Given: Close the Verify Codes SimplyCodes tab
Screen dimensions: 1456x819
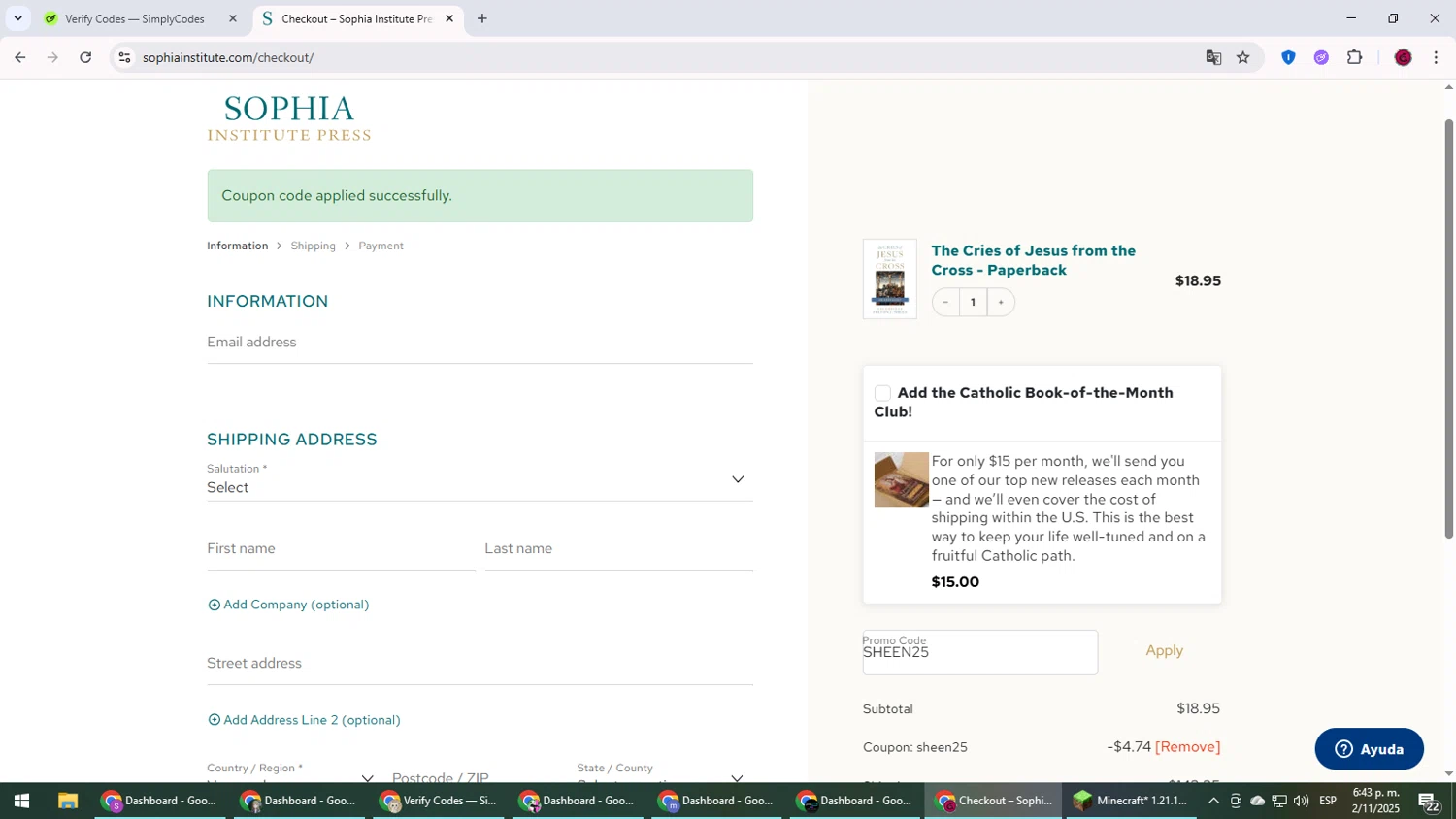Looking at the screenshot, I should (x=232, y=18).
